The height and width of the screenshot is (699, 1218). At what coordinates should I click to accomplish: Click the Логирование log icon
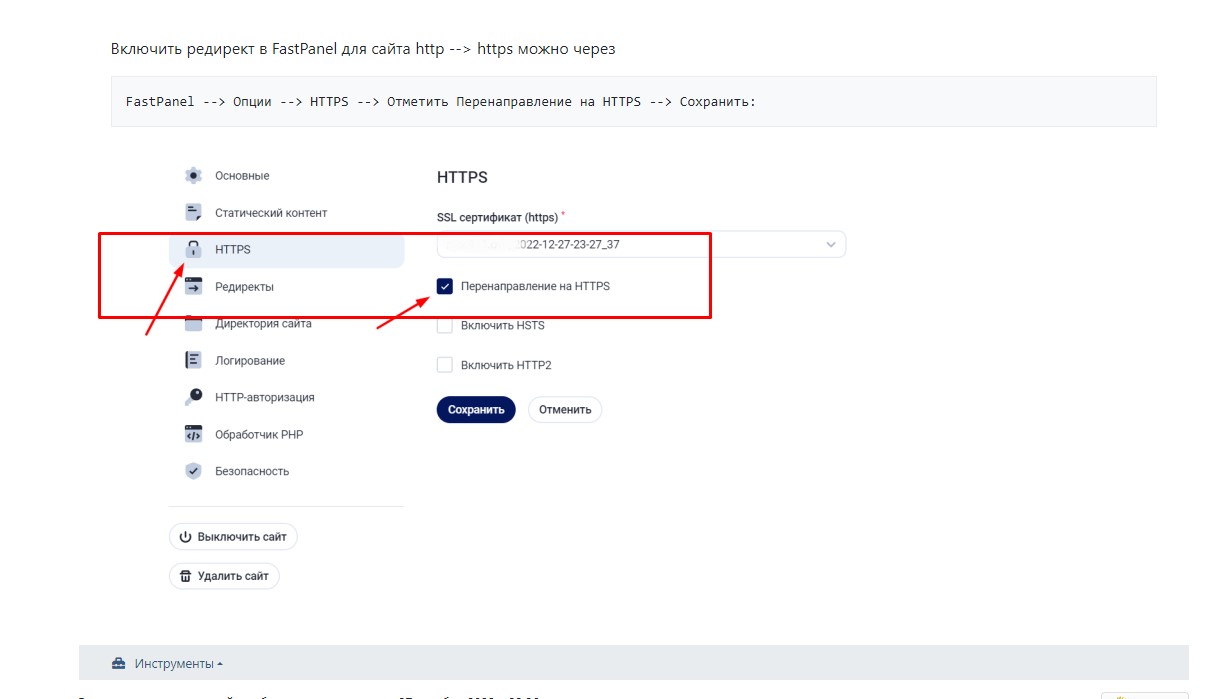click(193, 360)
